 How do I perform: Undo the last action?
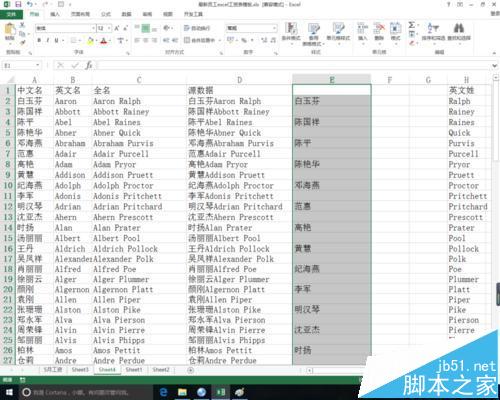pos(30,4)
